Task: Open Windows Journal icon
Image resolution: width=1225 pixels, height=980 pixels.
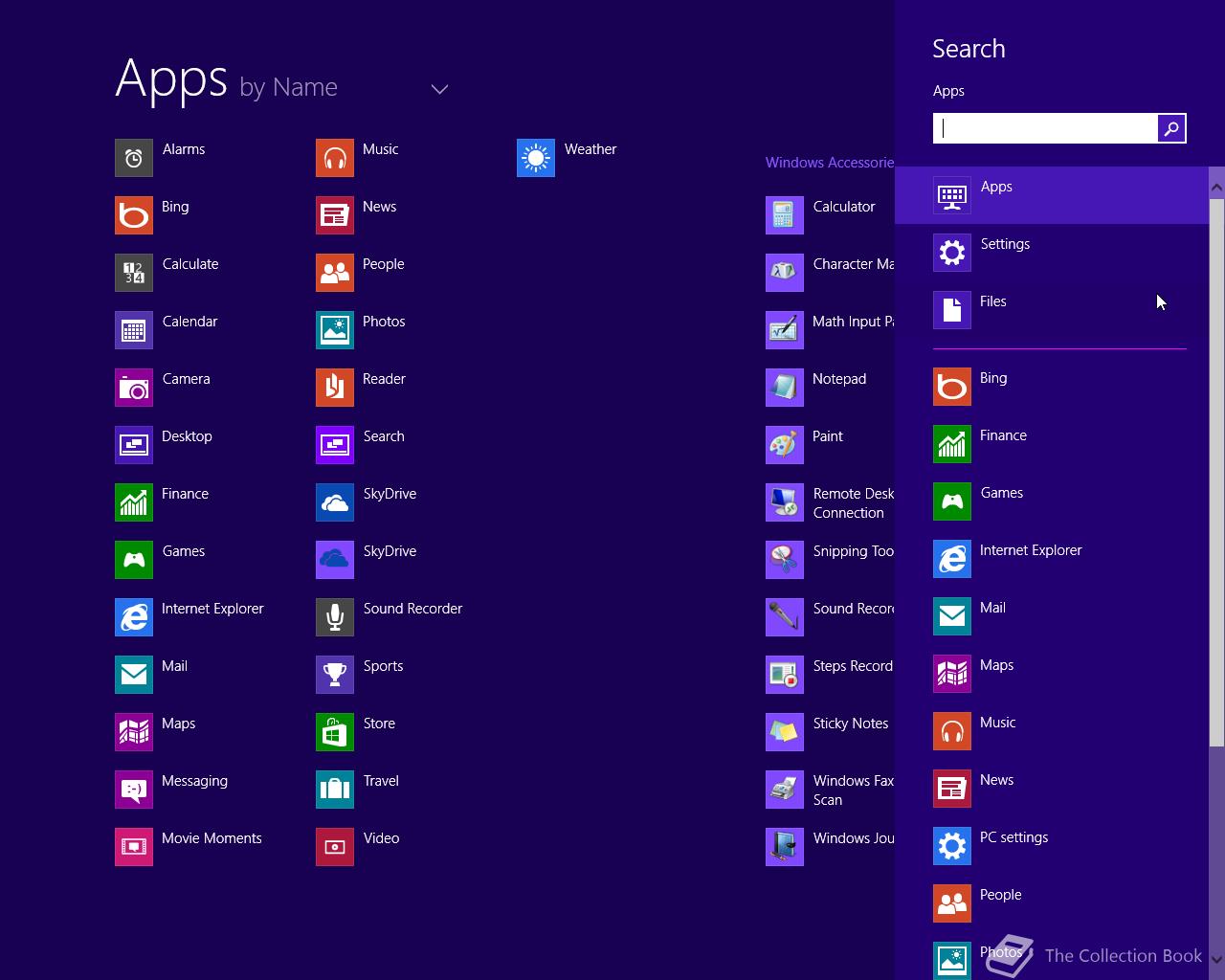Action: [x=785, y=847]
